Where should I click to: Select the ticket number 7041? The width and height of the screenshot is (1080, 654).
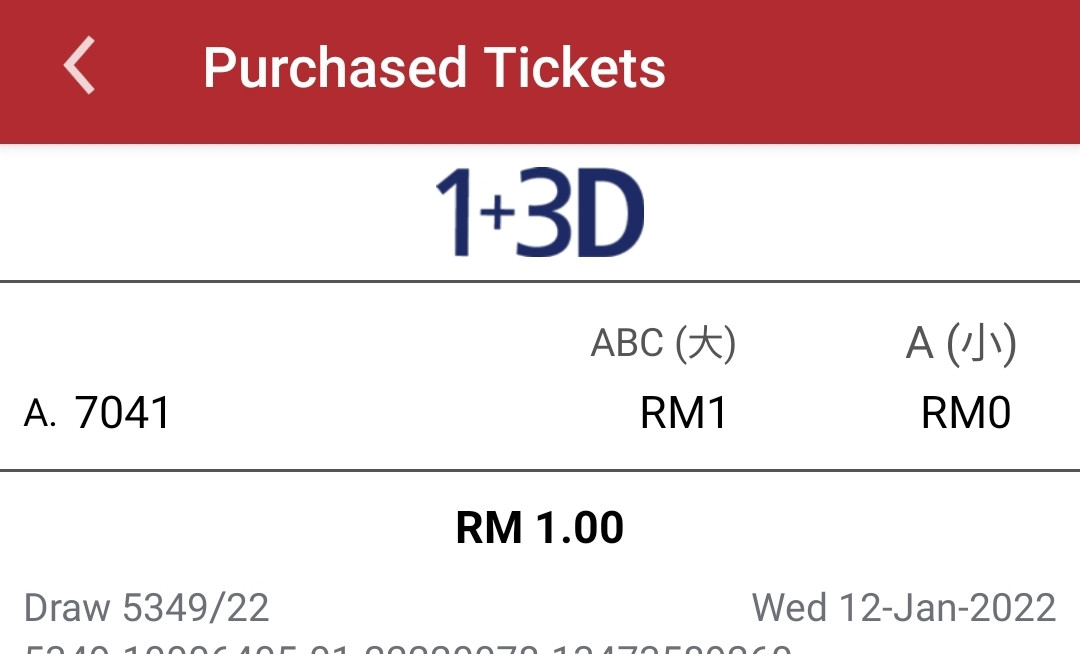(122, 413)
